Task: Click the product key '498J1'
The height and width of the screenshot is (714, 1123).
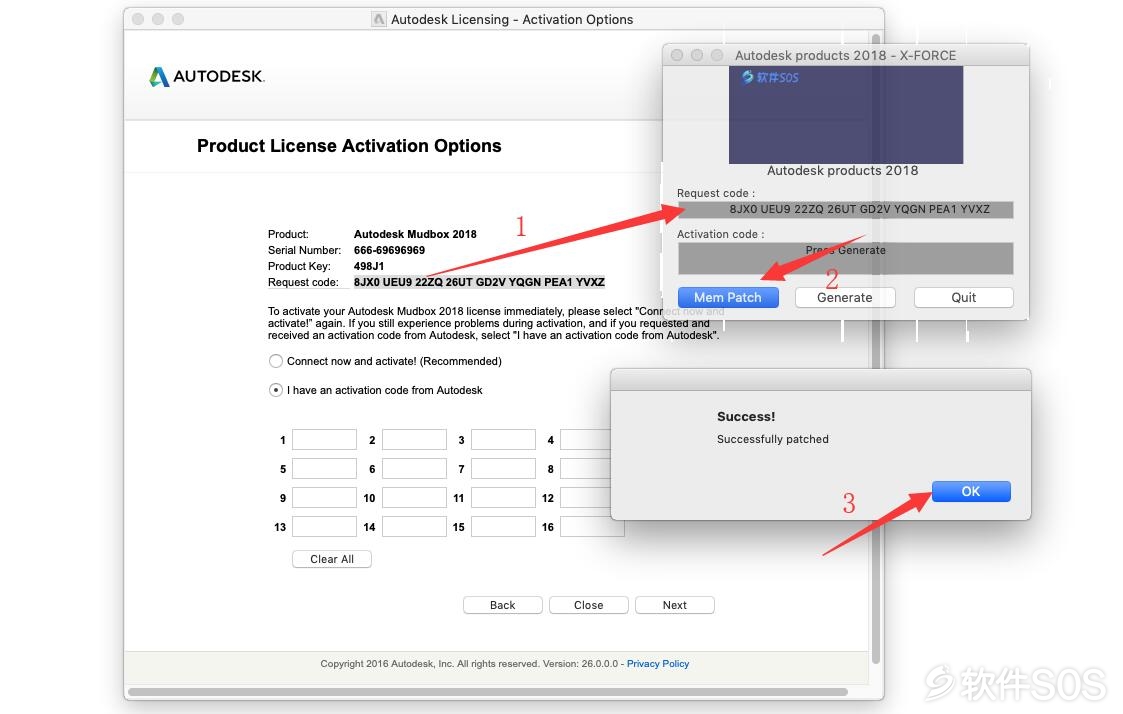Action: 369,266
